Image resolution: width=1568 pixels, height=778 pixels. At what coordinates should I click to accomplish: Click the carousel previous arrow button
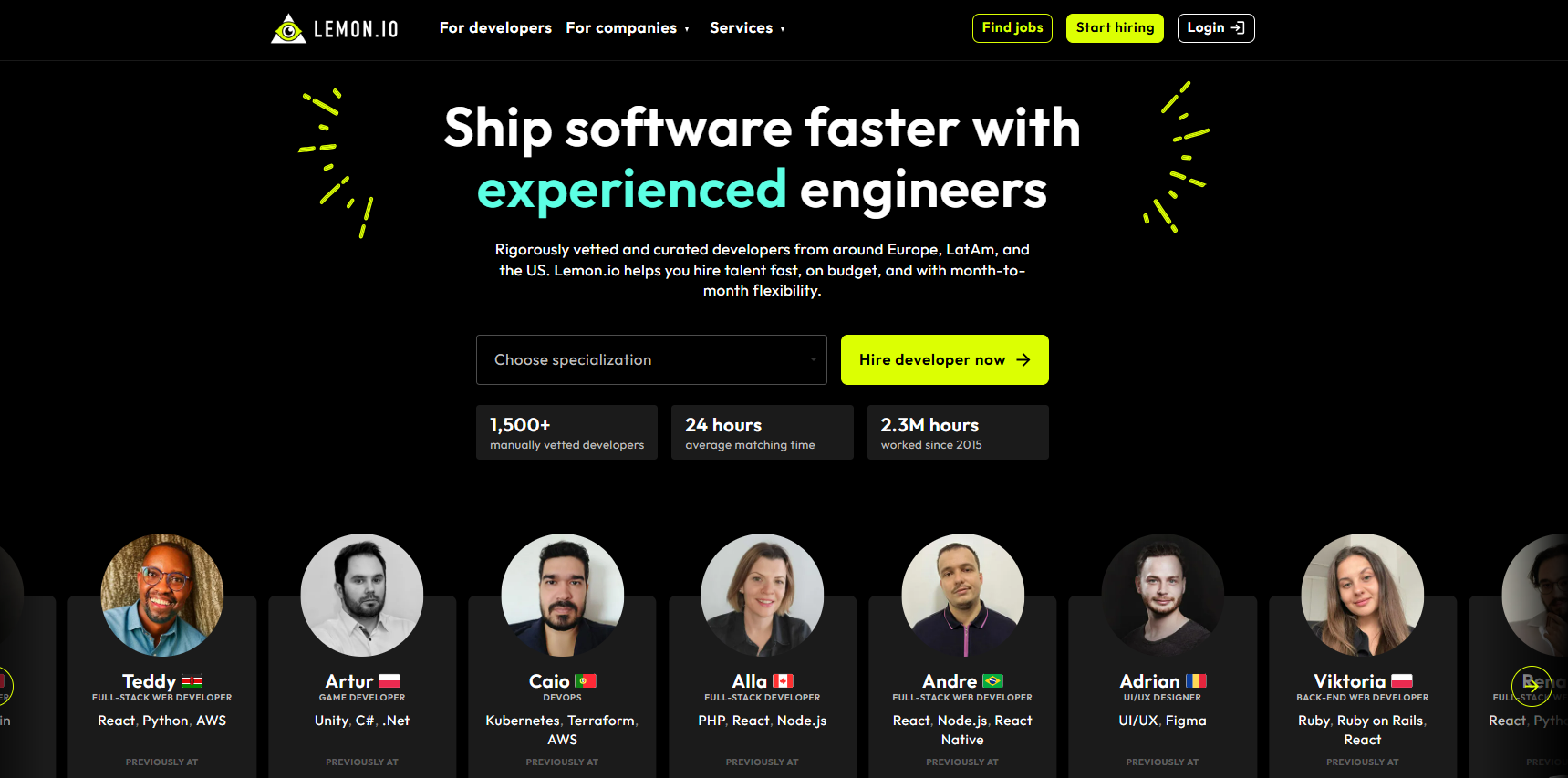coord(2,686)
